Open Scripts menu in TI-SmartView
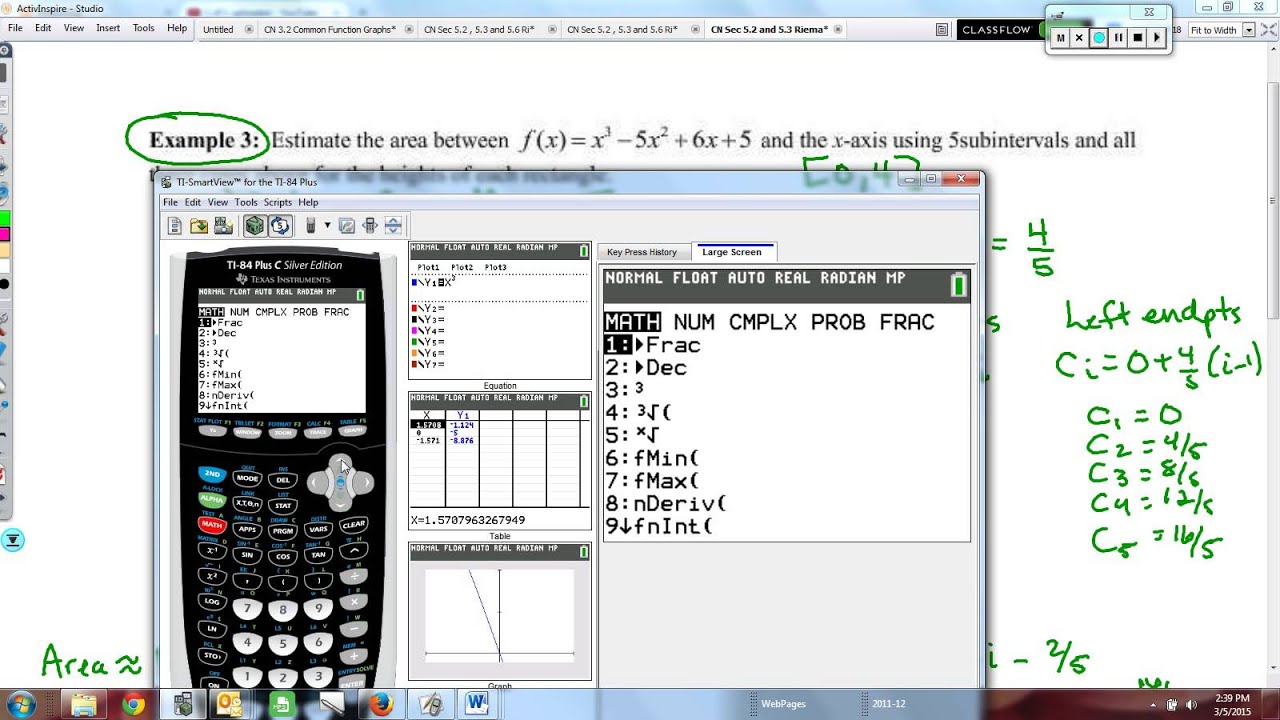Screen dimensions: 1280x720 [x=277, y=202]
